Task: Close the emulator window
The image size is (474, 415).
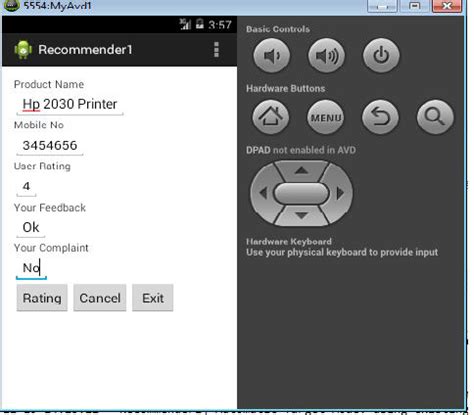Action: pos(447,6)
